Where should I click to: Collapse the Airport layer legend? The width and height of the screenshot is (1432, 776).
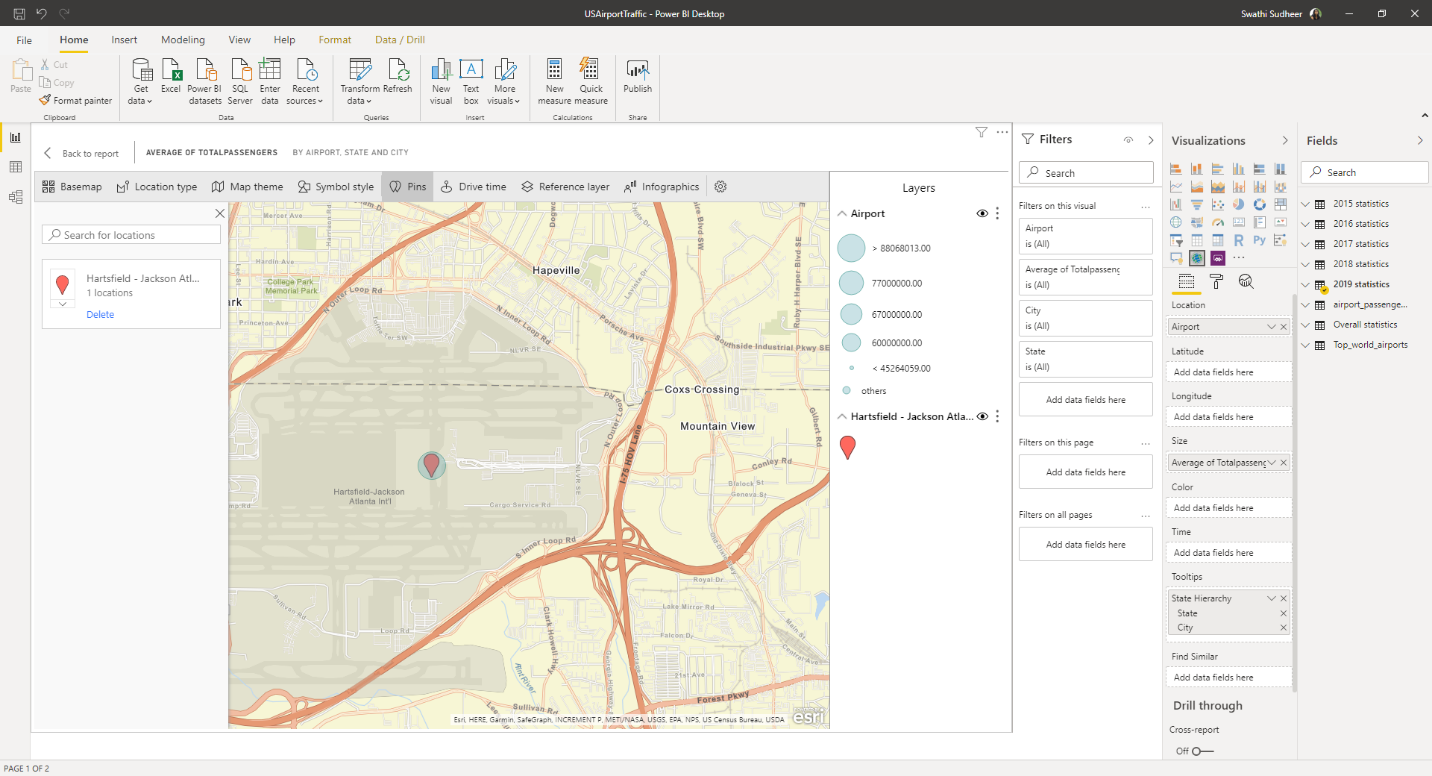click(842, 213)
